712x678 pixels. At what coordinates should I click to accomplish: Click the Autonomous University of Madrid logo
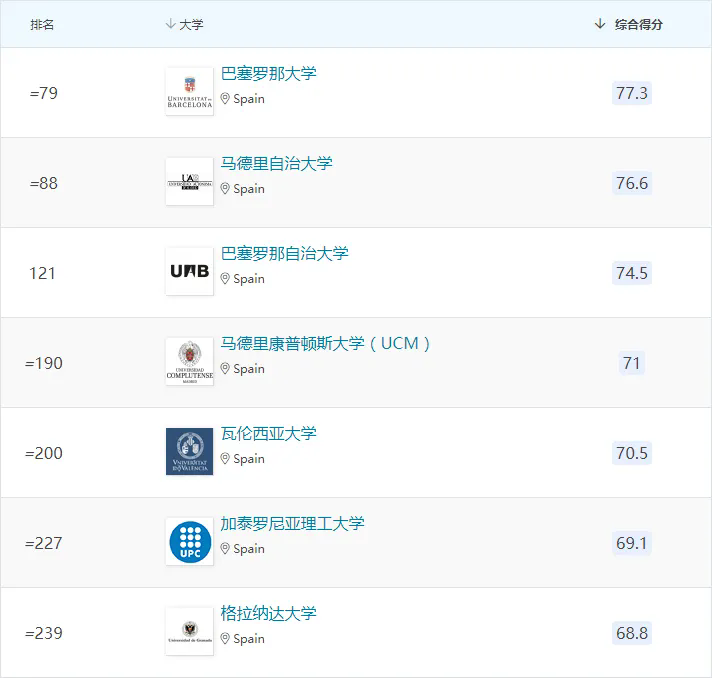(189, 181)
